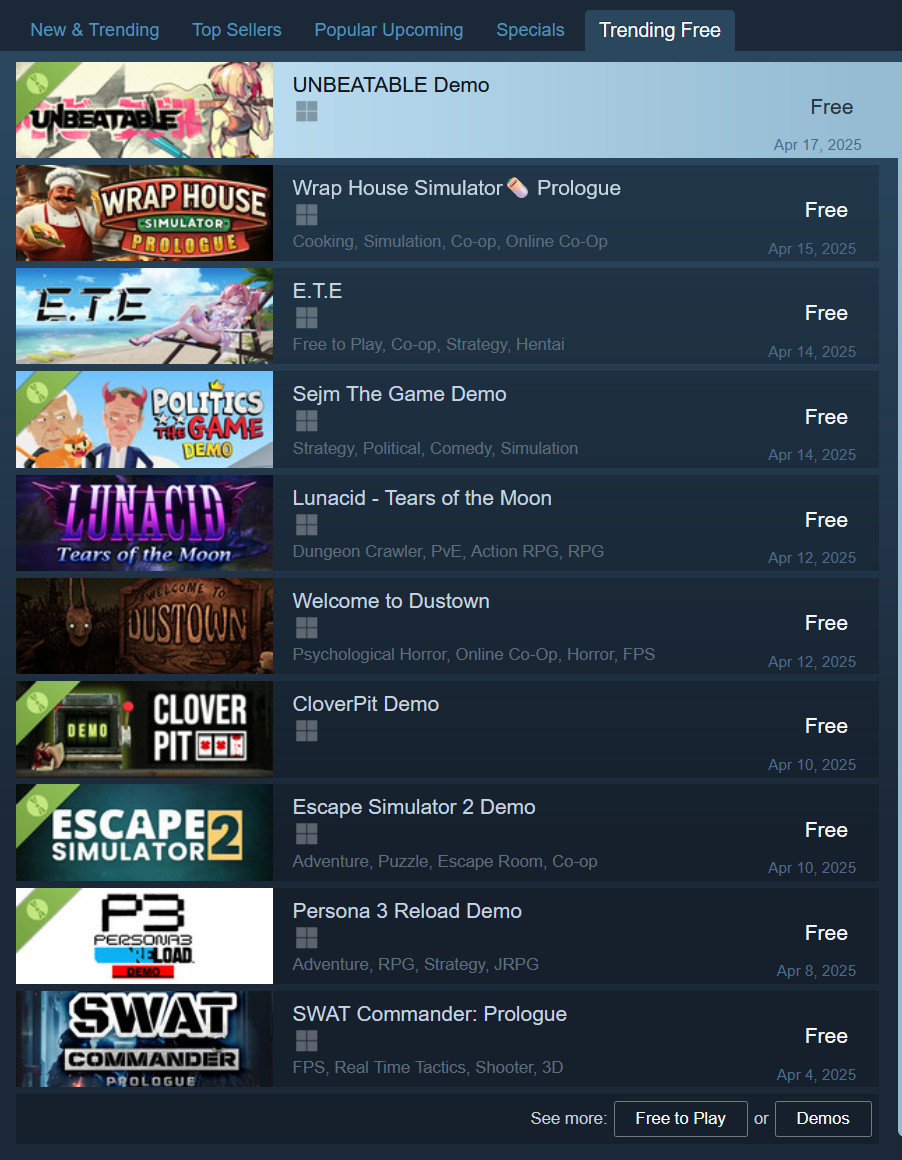Open the UNBEATABLE game thumbnail
Image resolution: width=902 pixels, height=1160 pixels.
[144, 109]
